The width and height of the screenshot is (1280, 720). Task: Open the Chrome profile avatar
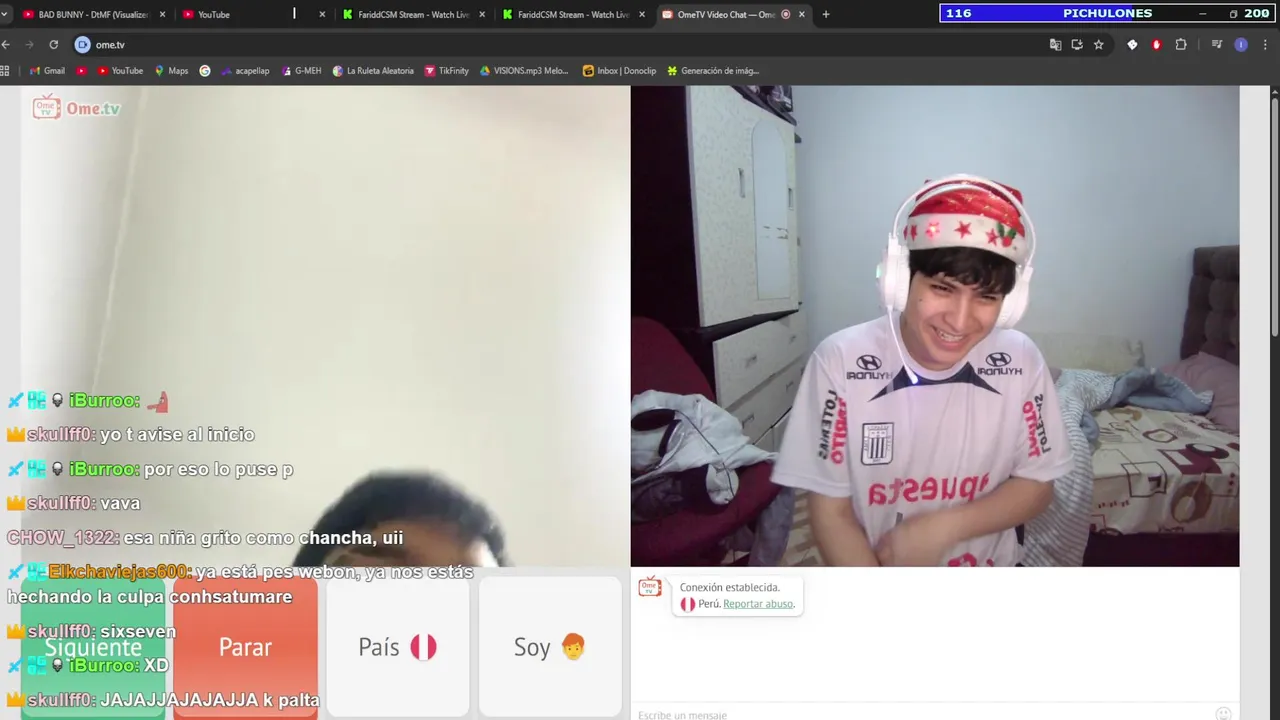pos(1241,44)
